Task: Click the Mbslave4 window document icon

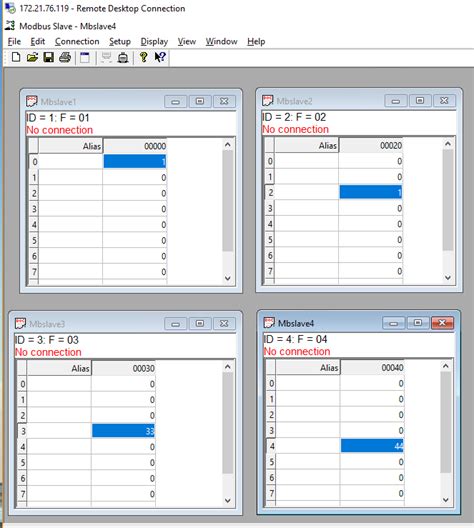Action: [x=269, y=323]
